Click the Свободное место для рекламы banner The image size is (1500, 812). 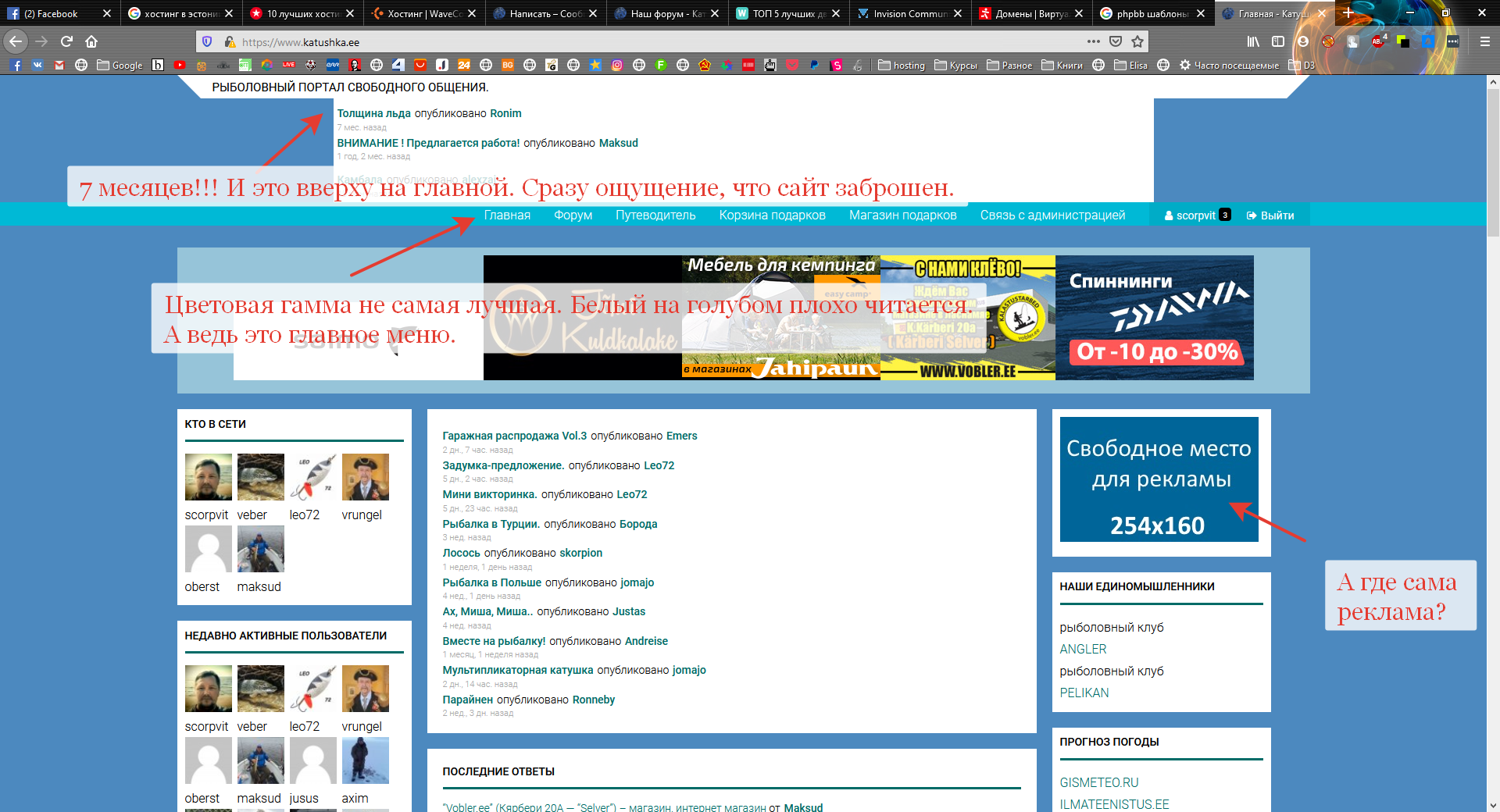click(x=1159, y=479)
